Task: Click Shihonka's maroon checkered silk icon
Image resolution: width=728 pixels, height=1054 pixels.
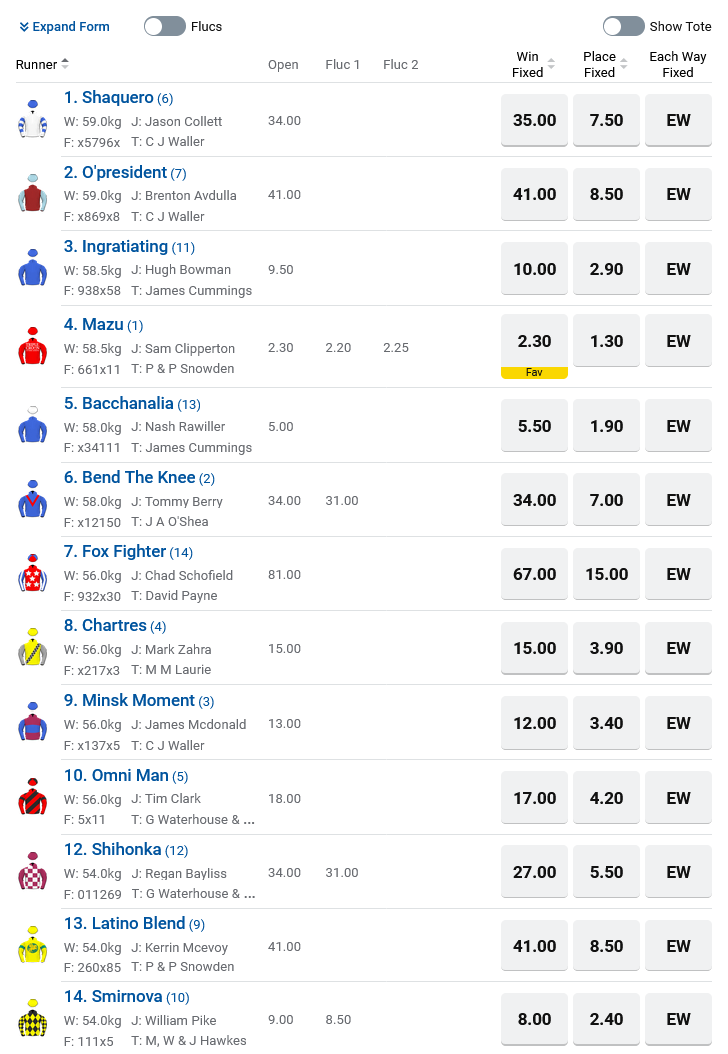Action: coord(33,871)
